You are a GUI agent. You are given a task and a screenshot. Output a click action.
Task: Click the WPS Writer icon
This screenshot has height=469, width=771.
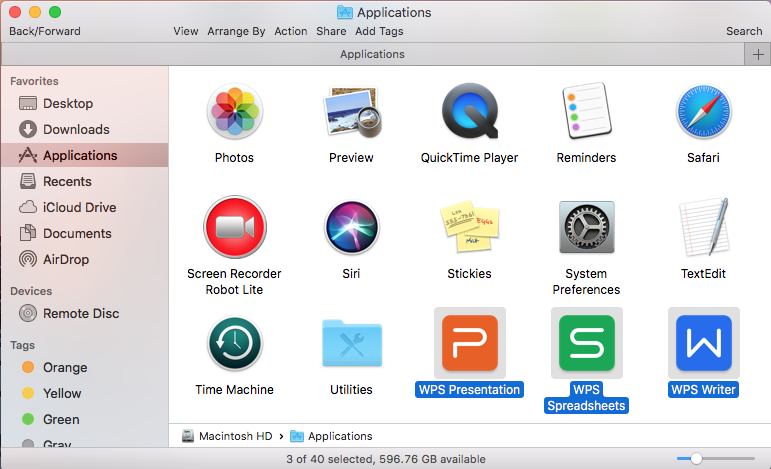pyautogui.click(x=704, y=343)
